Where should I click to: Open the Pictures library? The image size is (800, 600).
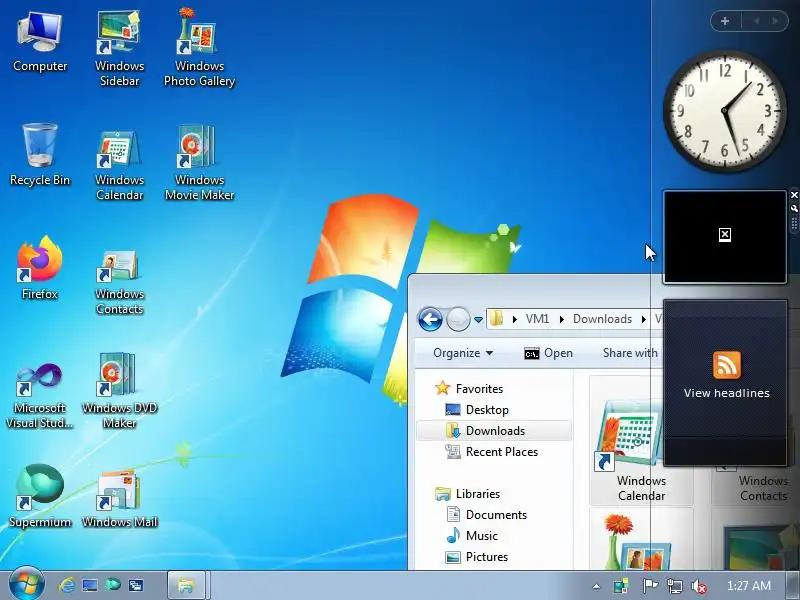click(x=487, y=557)
